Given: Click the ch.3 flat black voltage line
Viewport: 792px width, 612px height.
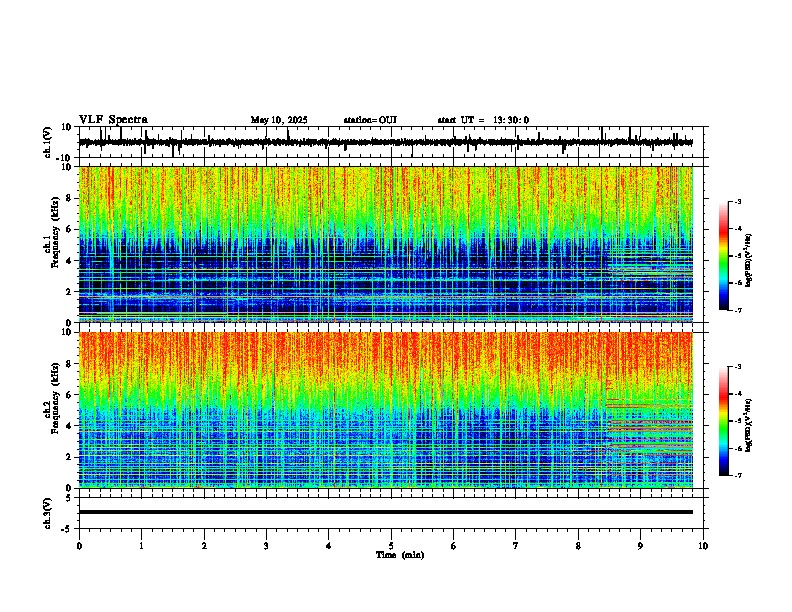Looking at the screenshot, I should click(385, 512).
